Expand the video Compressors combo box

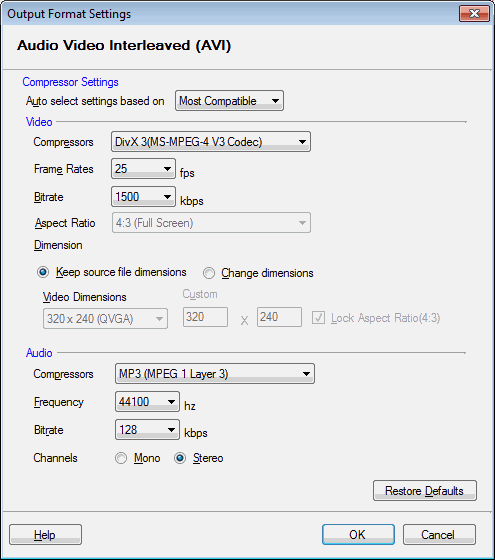click(x=211, y=142)
